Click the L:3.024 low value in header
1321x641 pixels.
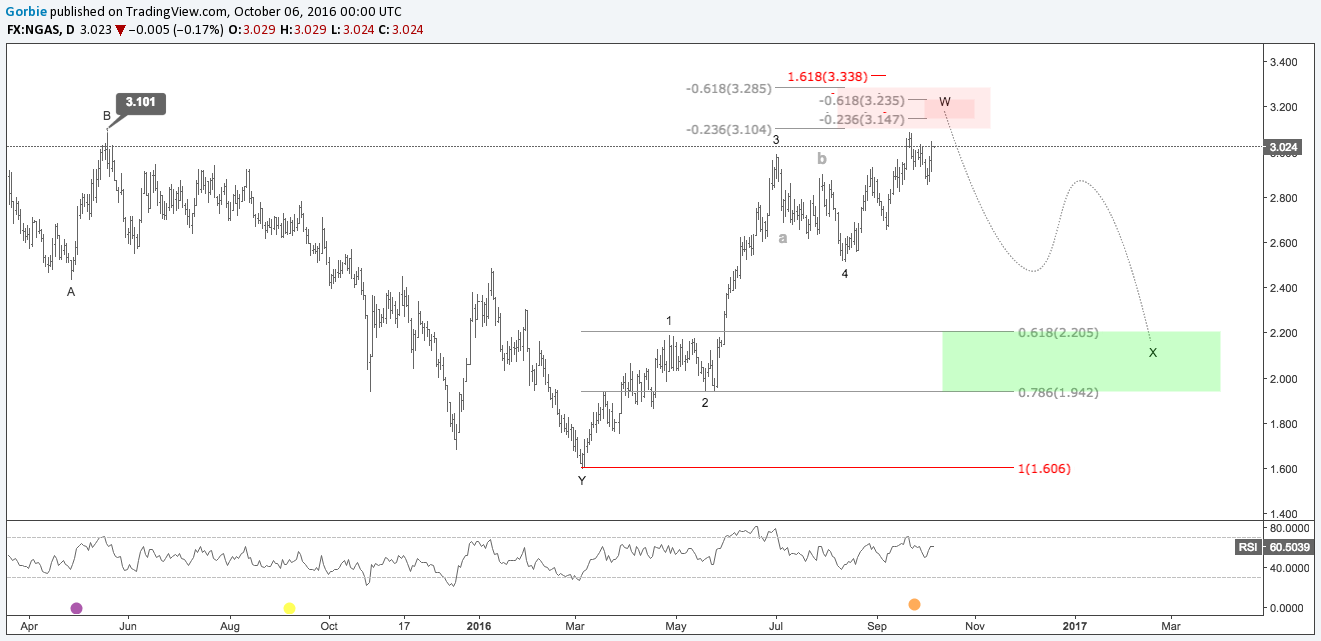pos(353,30)
